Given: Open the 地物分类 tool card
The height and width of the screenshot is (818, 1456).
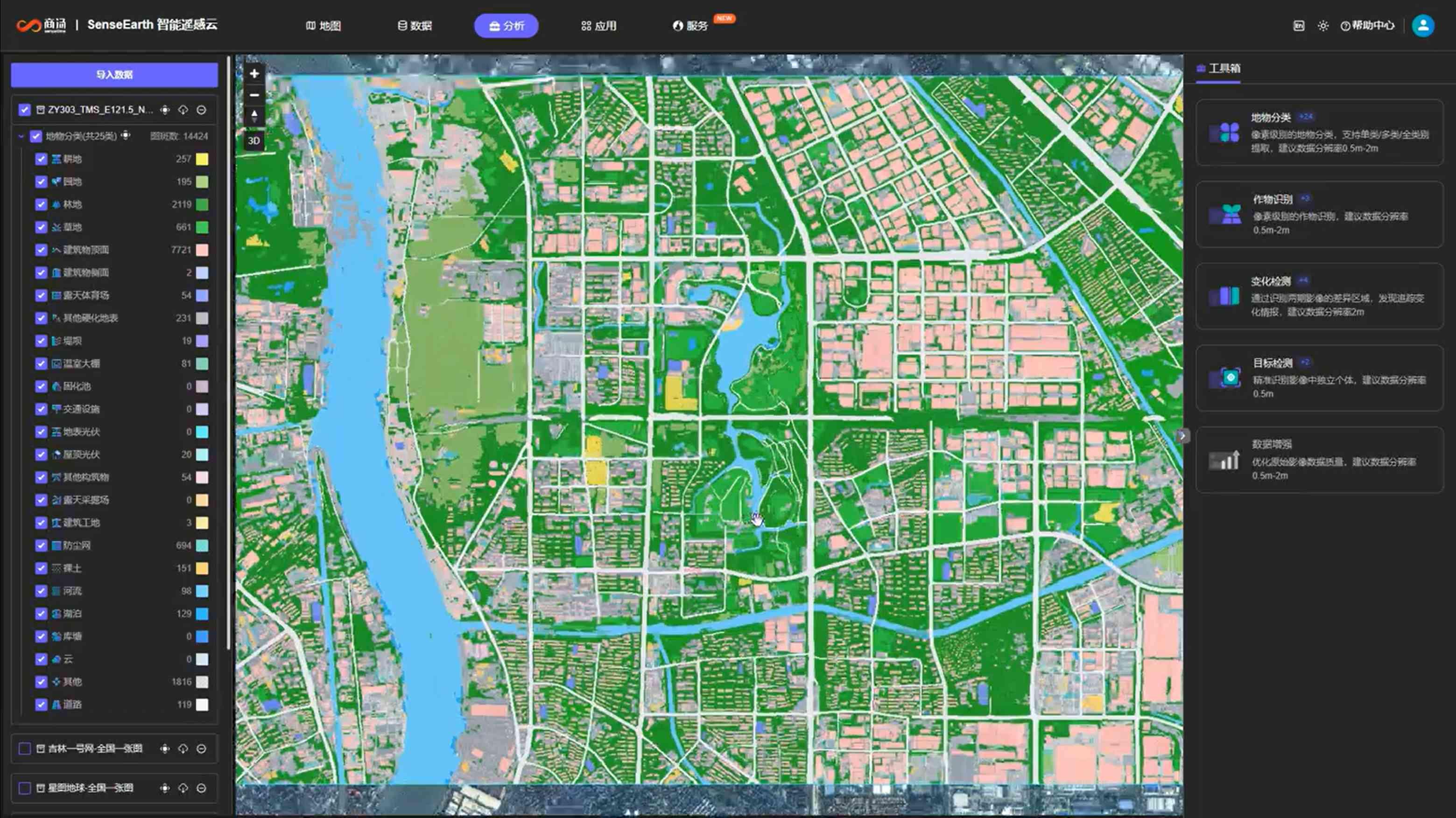Looking at the screenshot, I should point(1319,133).
